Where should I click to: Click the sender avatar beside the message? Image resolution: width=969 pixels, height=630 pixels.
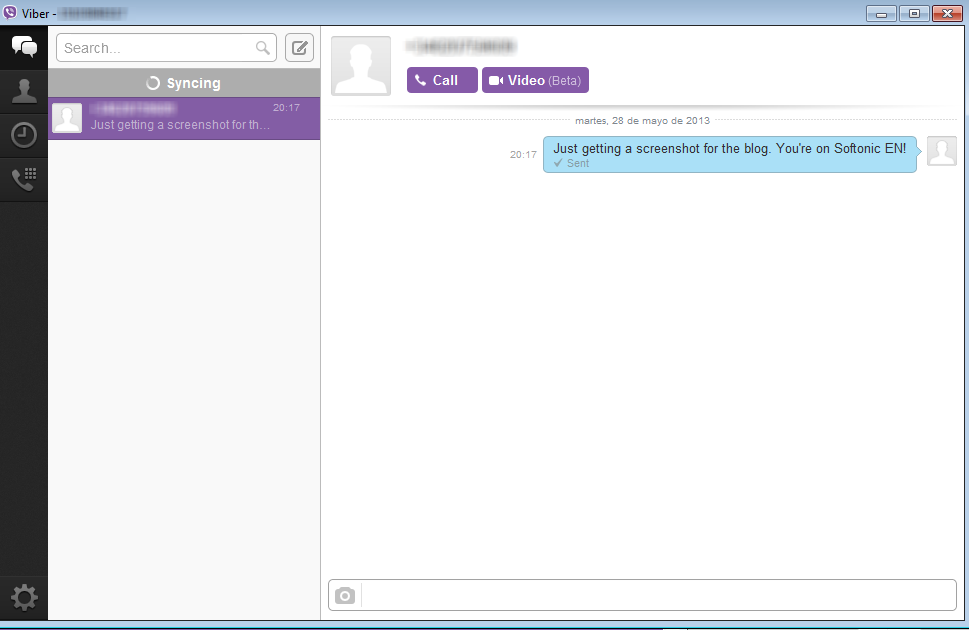(x=941, y=151)
